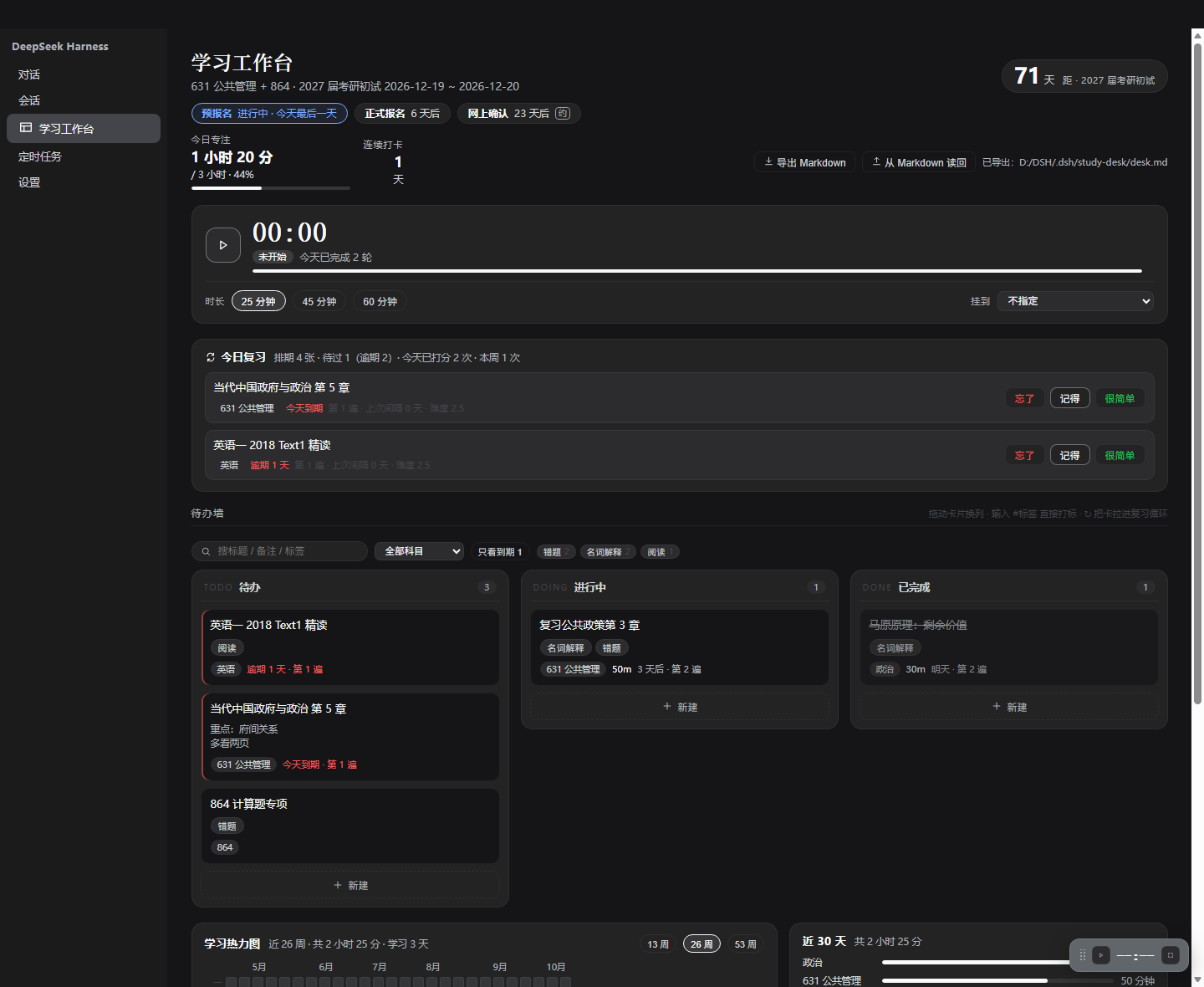Open 对话 in the sidebar
Image resolution: width=1204 pixels, height=987 pixels.
coord(84,74)
